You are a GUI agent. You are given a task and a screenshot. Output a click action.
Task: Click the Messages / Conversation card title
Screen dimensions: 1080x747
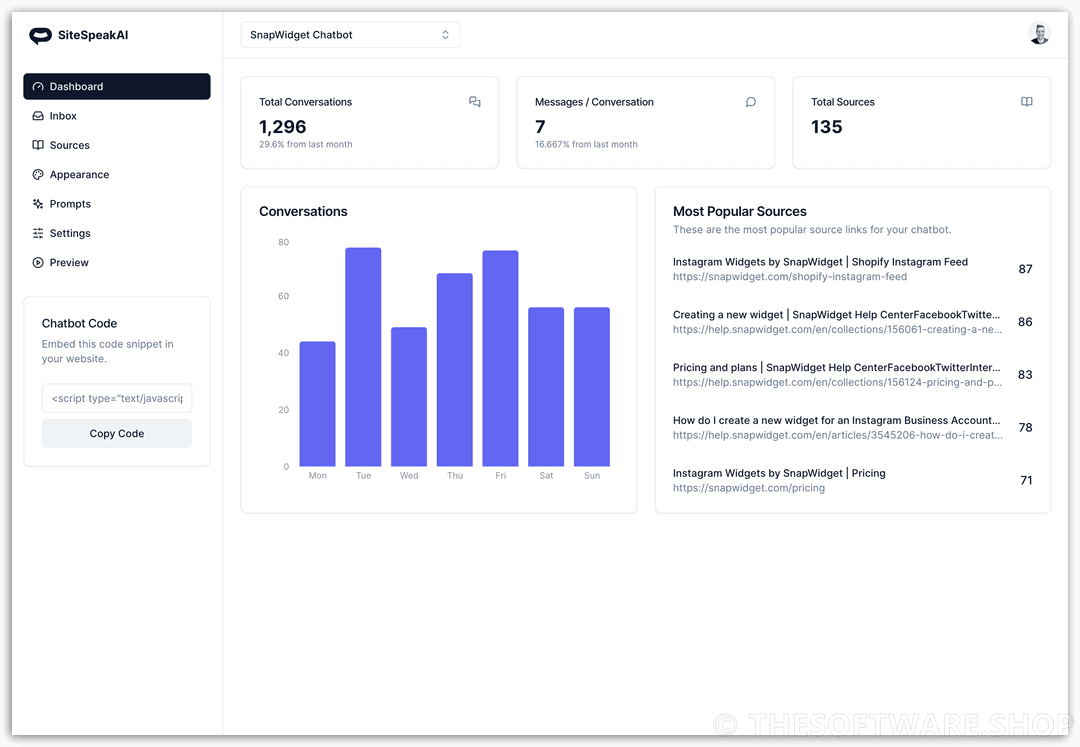594,102
